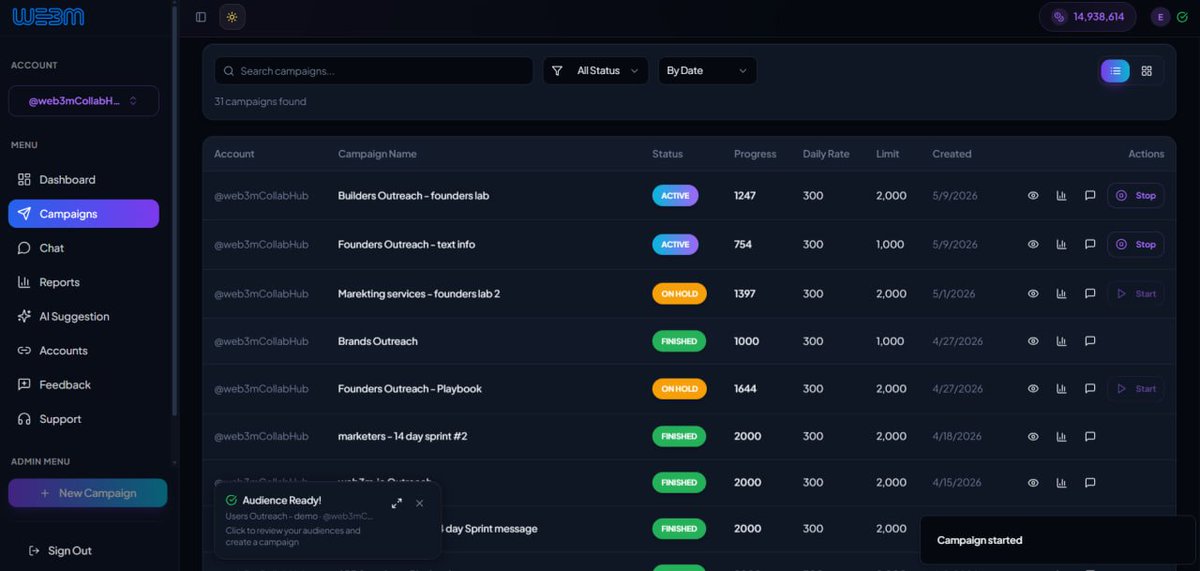Stop Builders Outreach – founders lab campaign

pos(1136,196)
